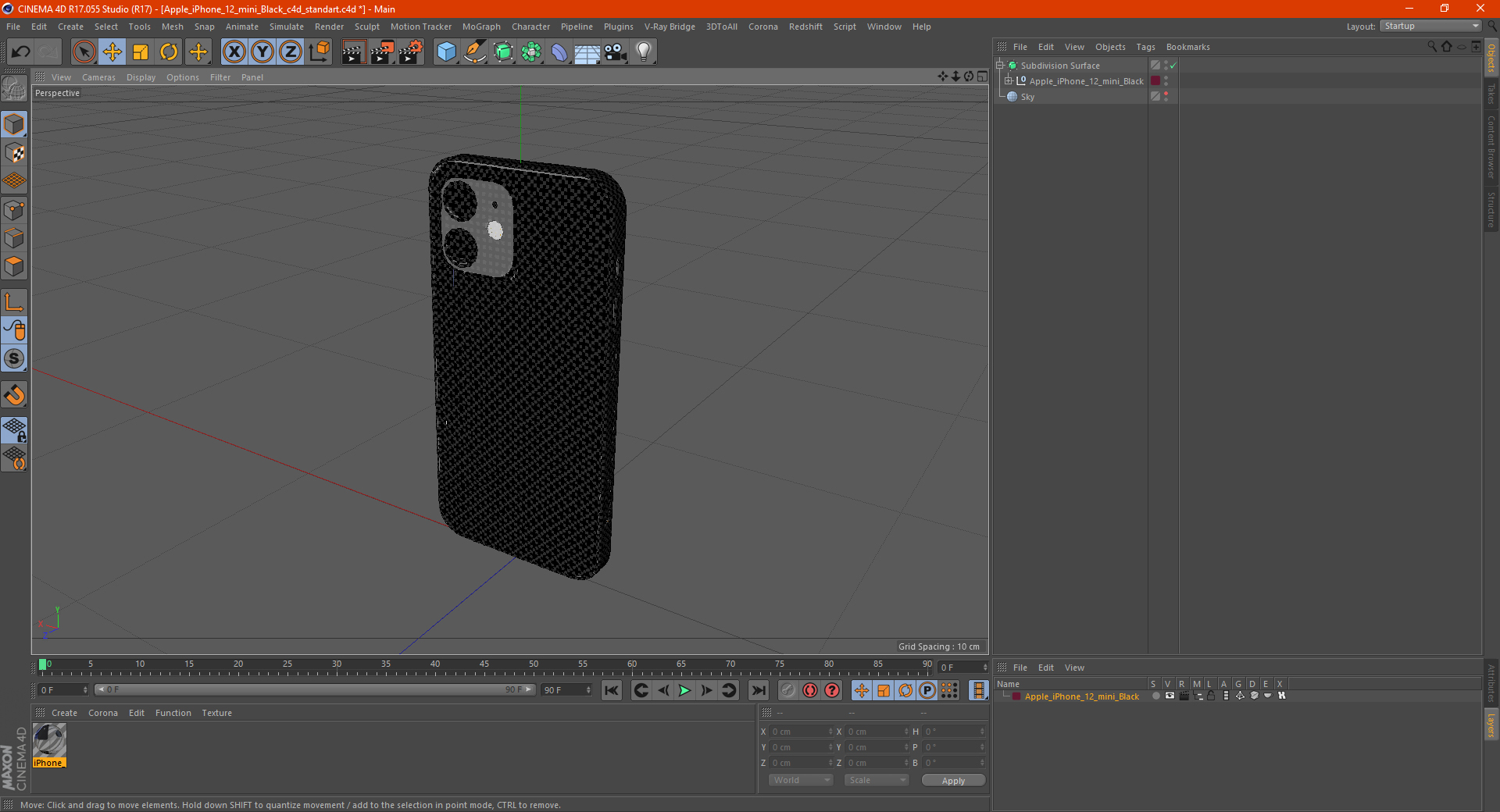Select the iPhone material thumbnail
Screen dimensions: 1500x812
49,740
